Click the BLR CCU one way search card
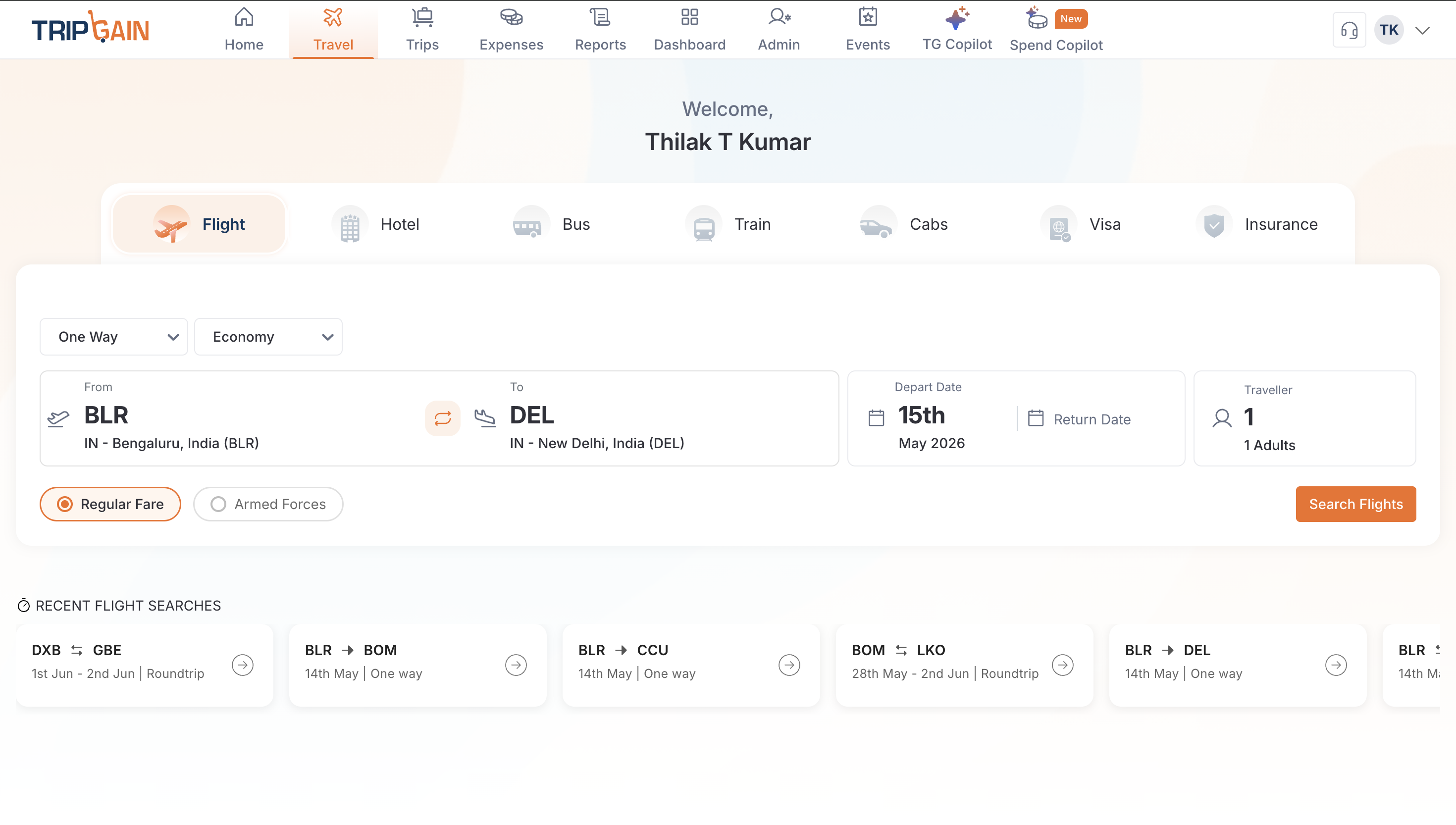1456x825 pixels. 691,665
